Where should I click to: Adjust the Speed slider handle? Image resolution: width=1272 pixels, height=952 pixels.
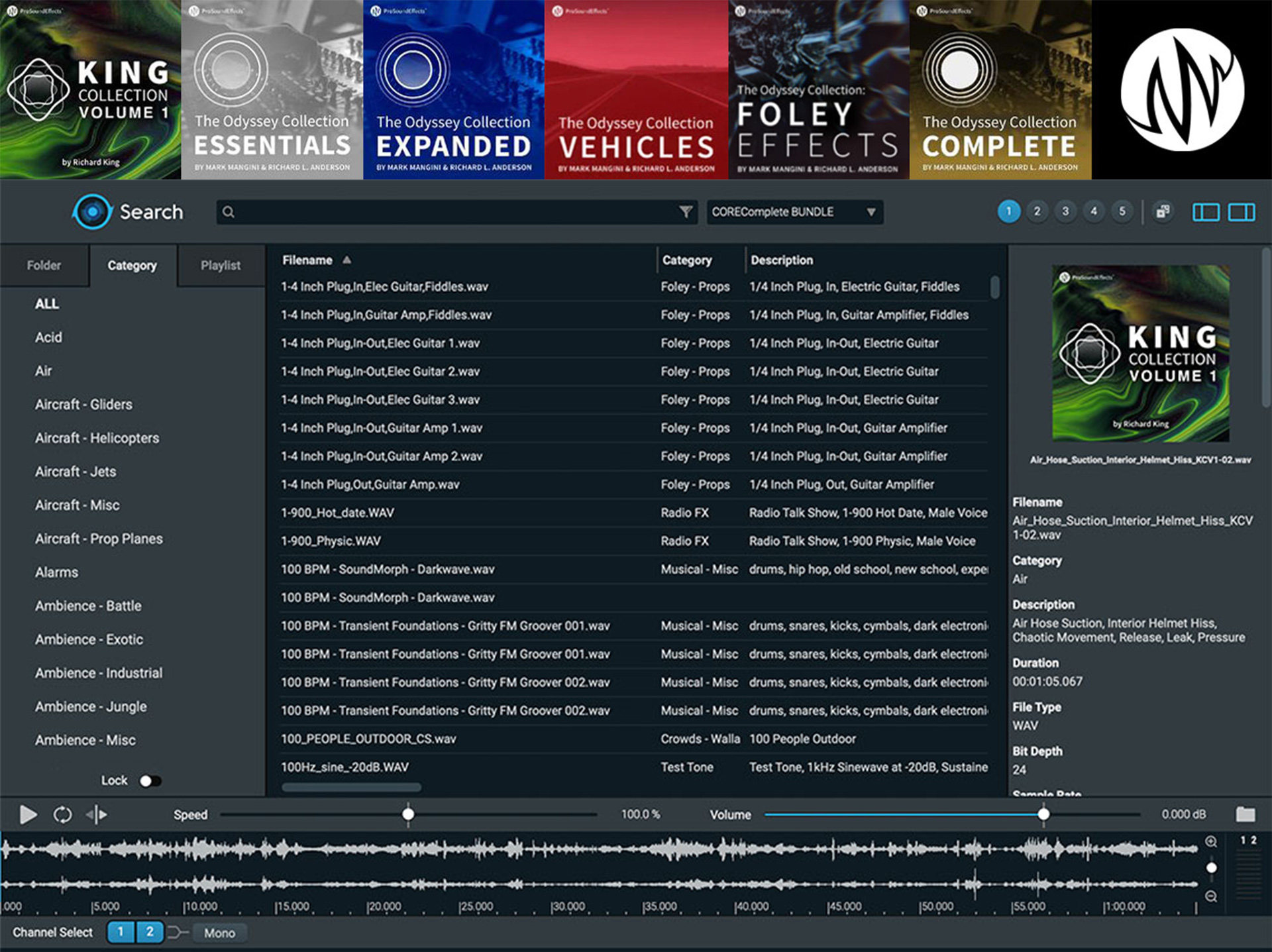[x=408, y=814]
